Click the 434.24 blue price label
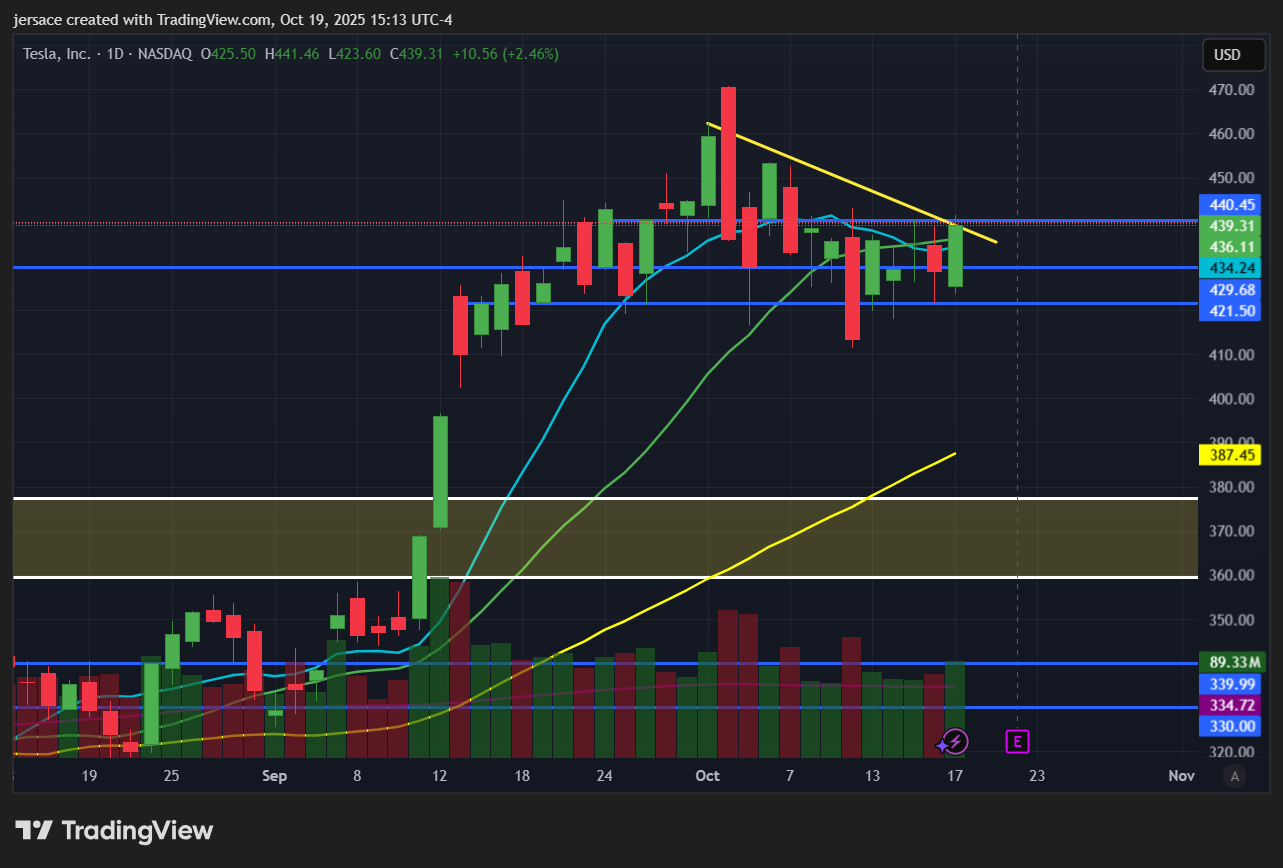The width and height of the screenshot is (1283, 868). 1232,268
